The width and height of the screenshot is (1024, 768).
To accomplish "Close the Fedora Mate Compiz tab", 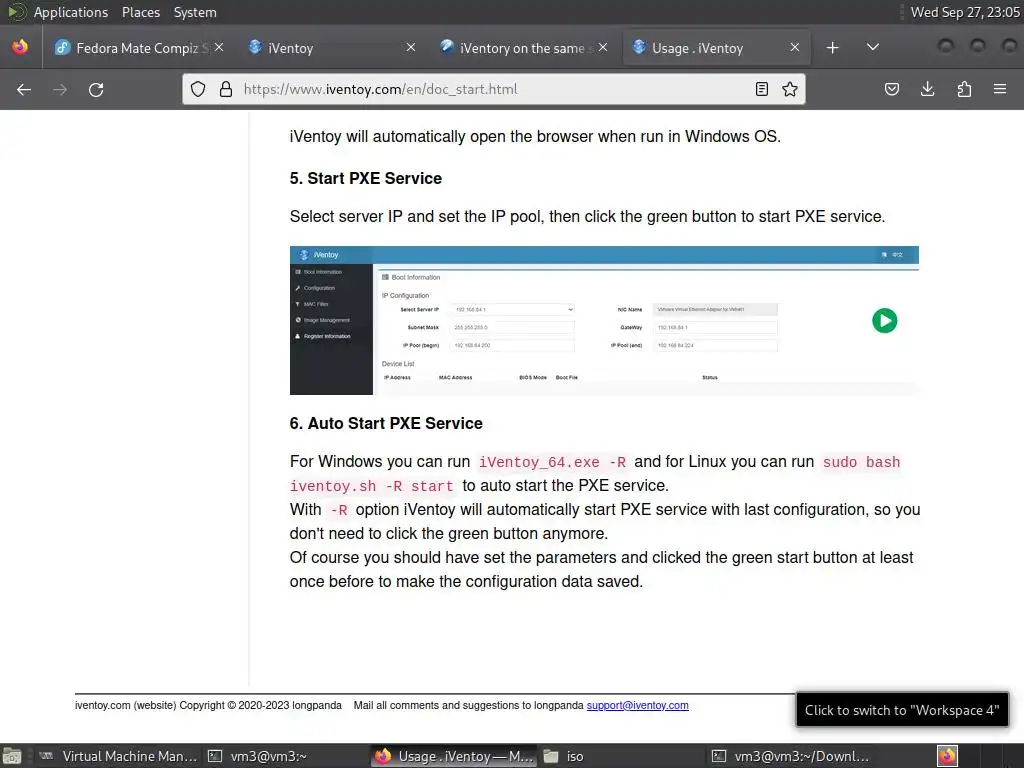I will tap(219, 47).
